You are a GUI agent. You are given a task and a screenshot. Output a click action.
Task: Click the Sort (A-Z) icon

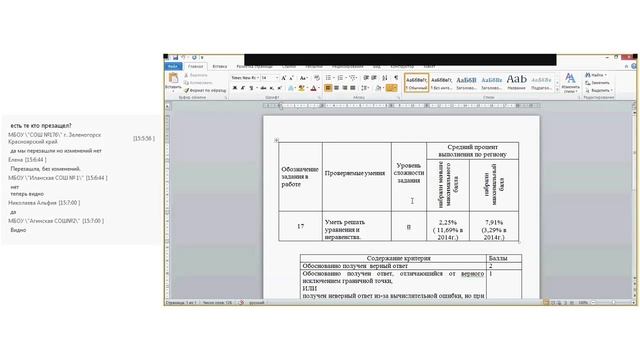[384, 78]
